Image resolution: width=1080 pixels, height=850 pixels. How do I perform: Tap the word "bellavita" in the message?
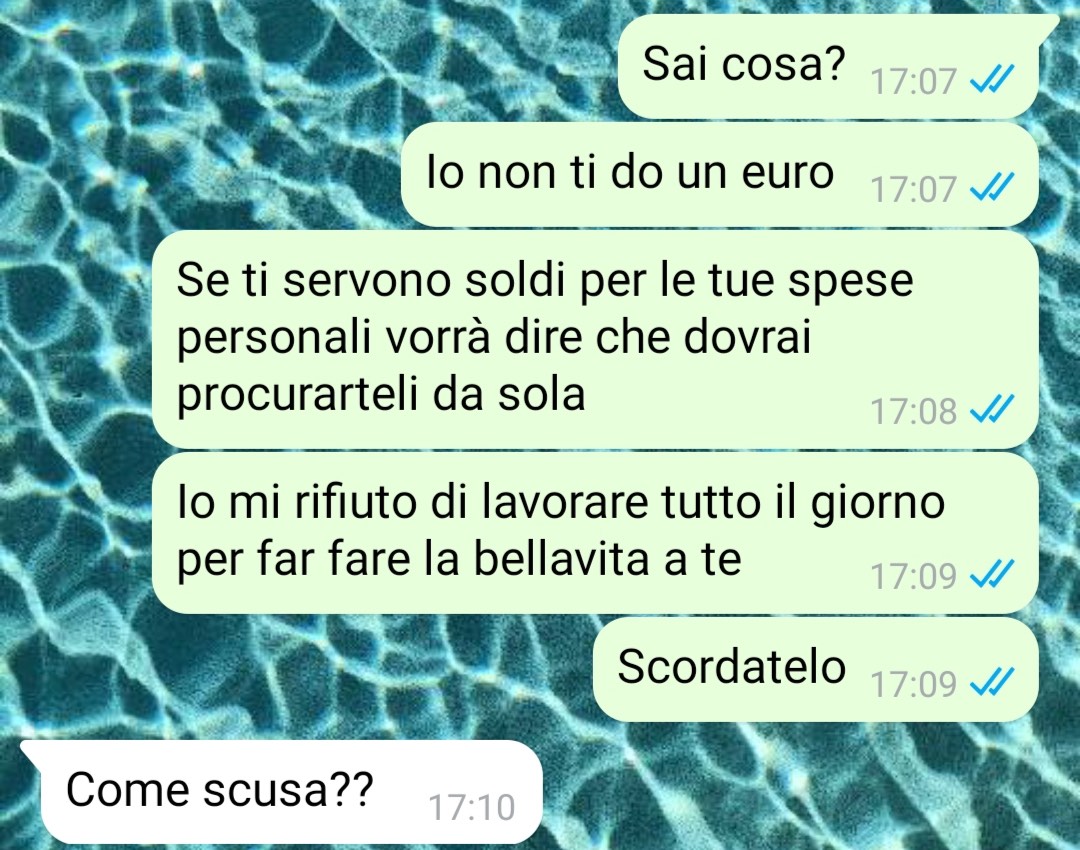562,558
